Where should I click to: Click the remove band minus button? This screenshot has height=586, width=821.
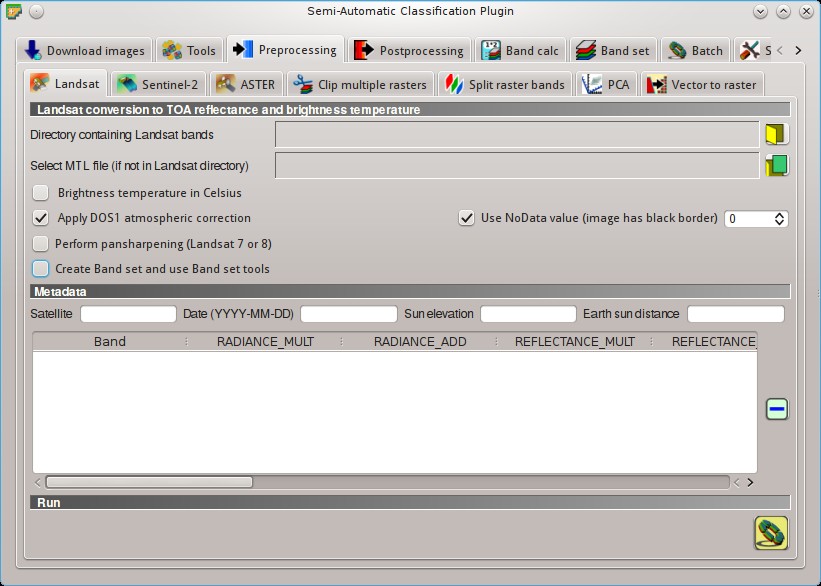coord(776,409)
